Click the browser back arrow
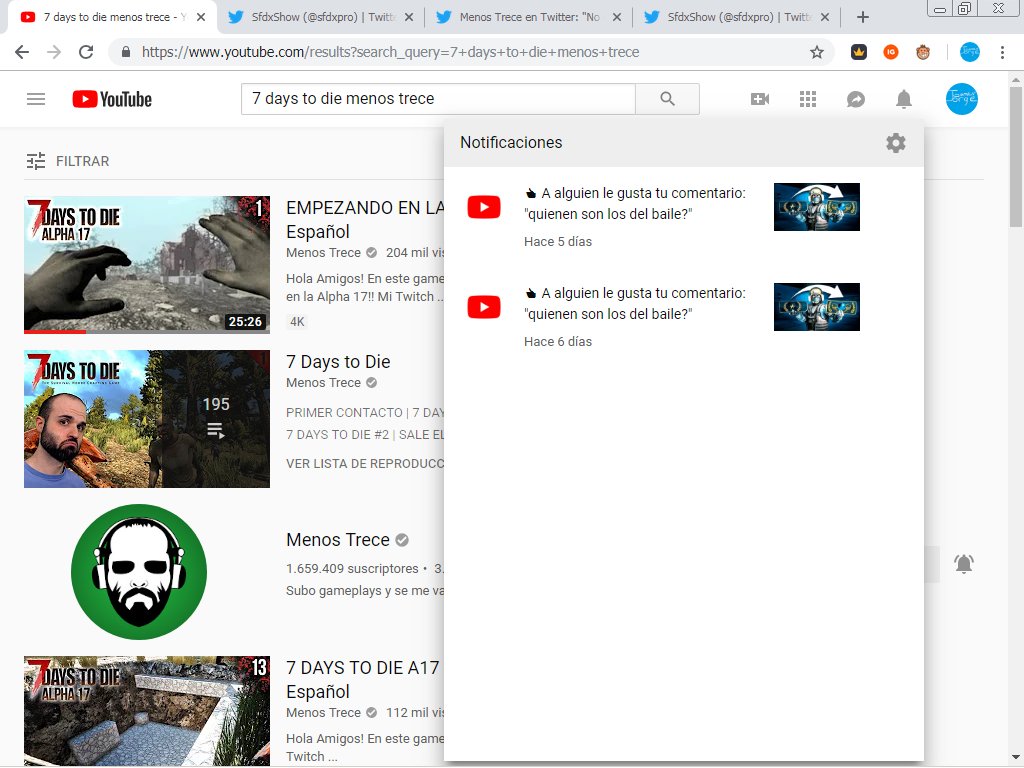The width and height of the screenshot is (1024, 768). (22, 52)
